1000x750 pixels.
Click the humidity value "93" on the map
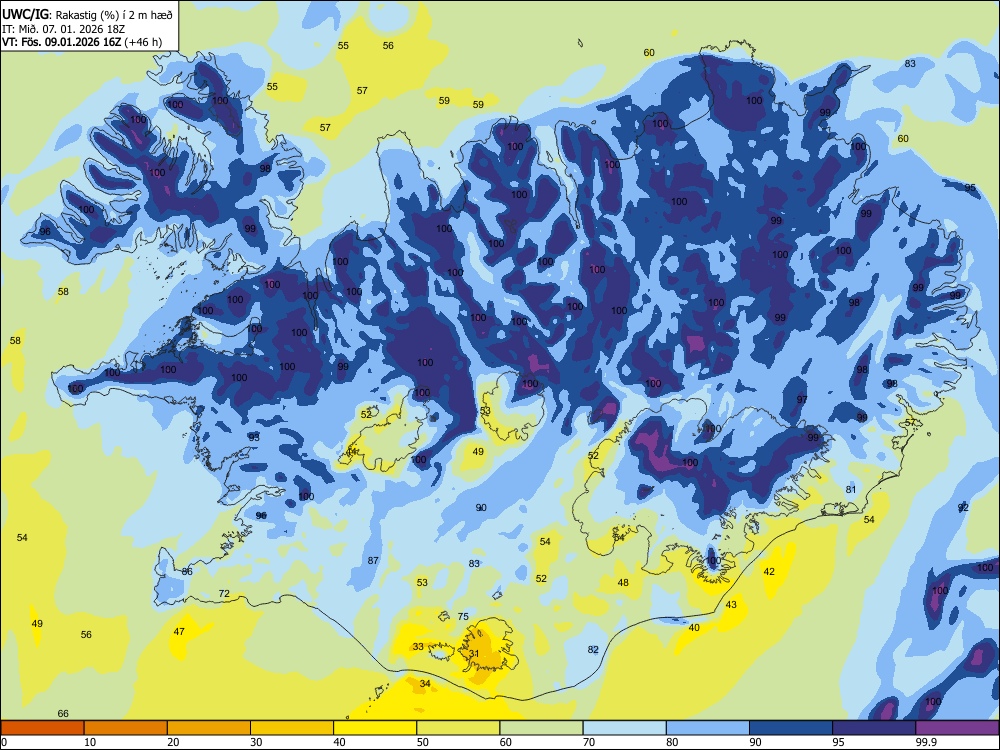point(254,437)
